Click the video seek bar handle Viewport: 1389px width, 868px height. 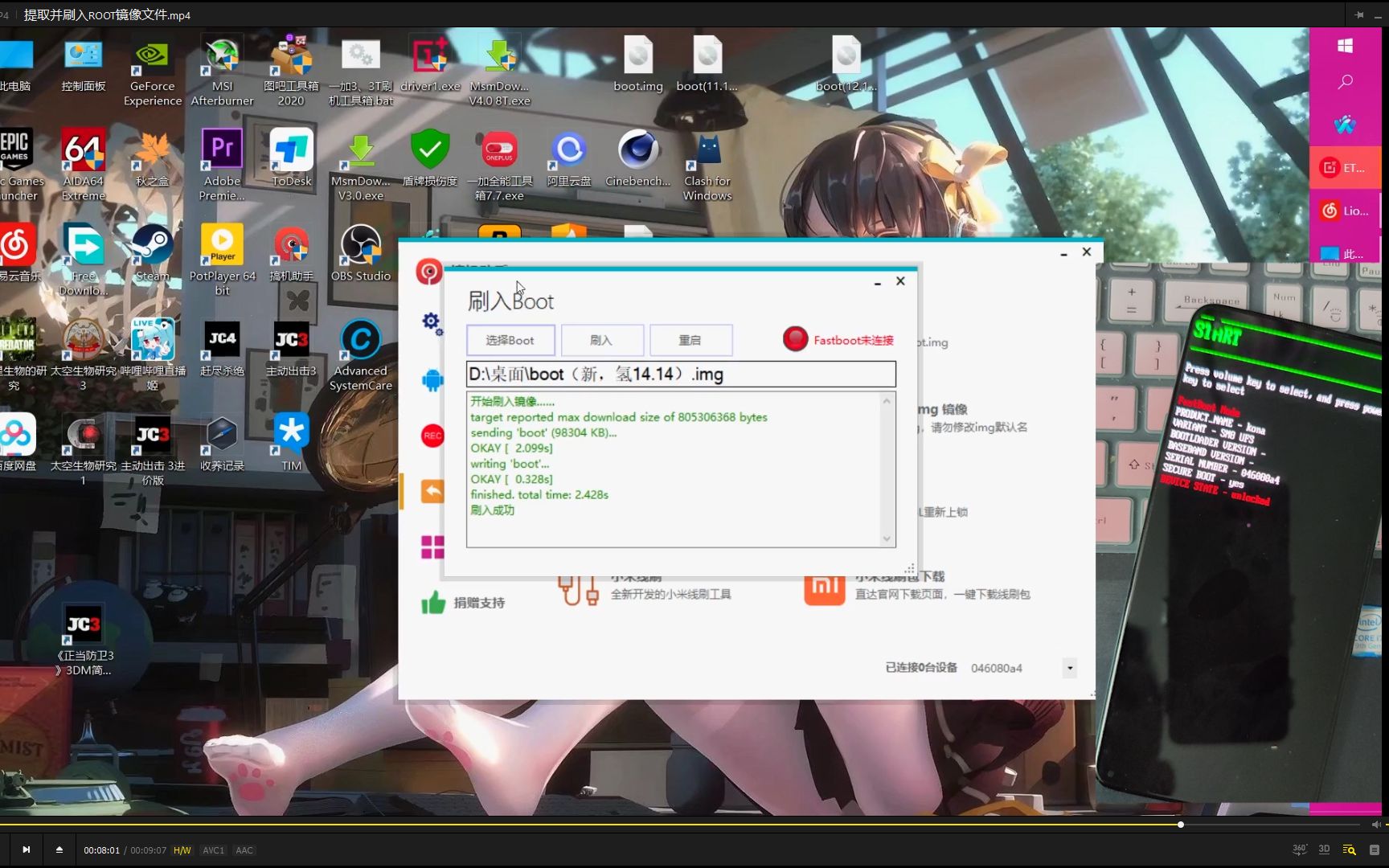(x=1181, y=825)
